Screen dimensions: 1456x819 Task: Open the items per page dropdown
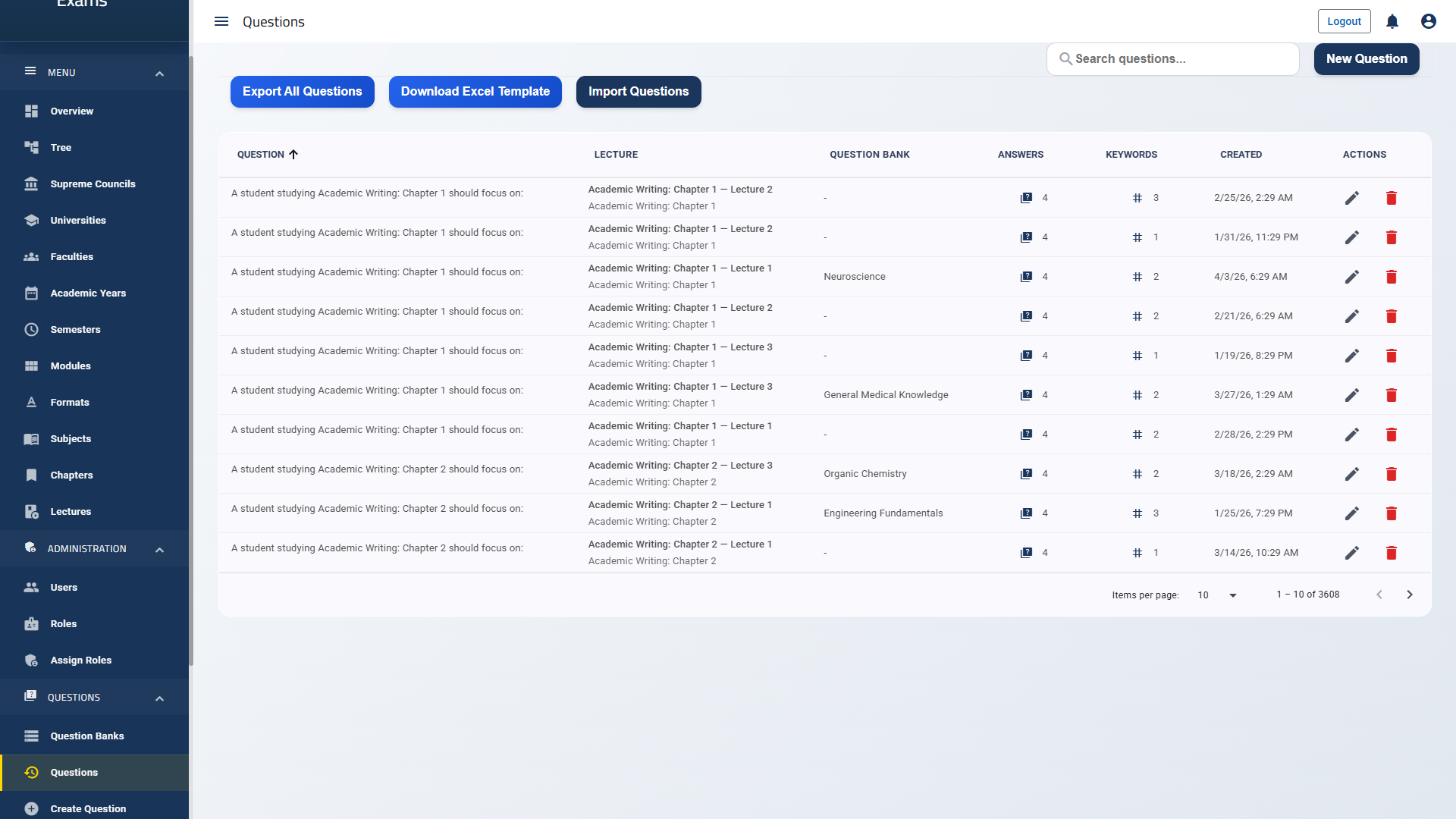(x=1216, y=595)
